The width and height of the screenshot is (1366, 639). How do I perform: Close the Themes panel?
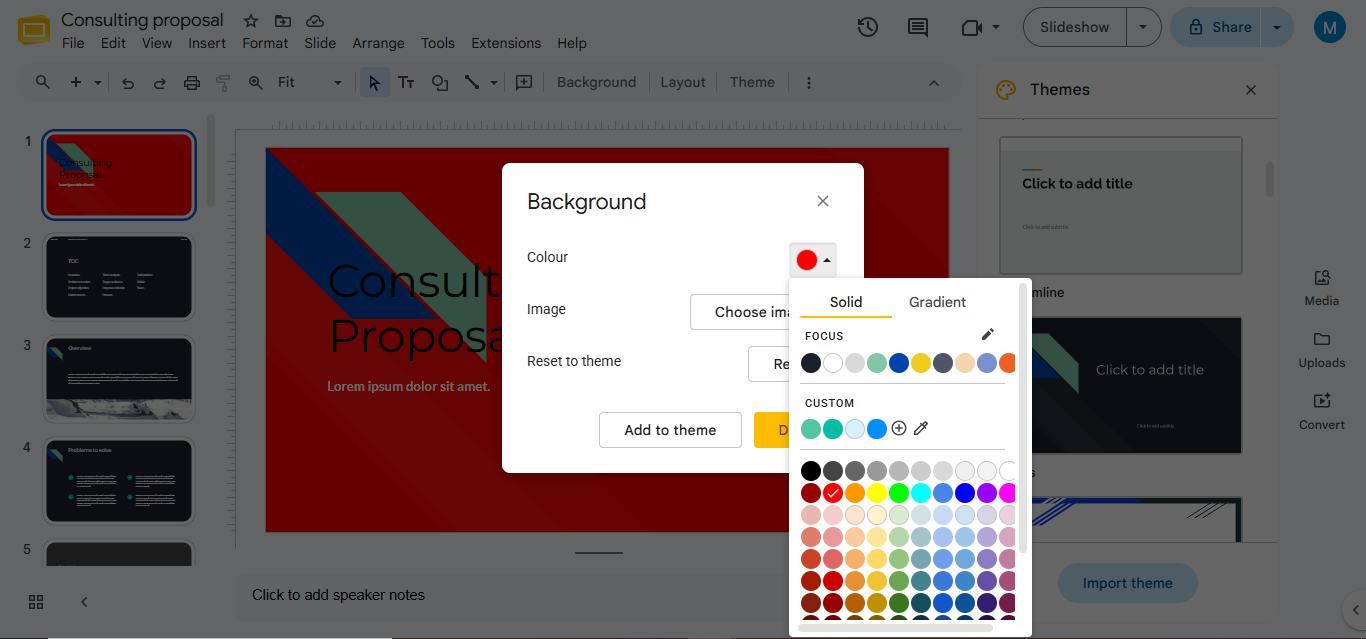pyautogui.click(x=1250, y=90)
